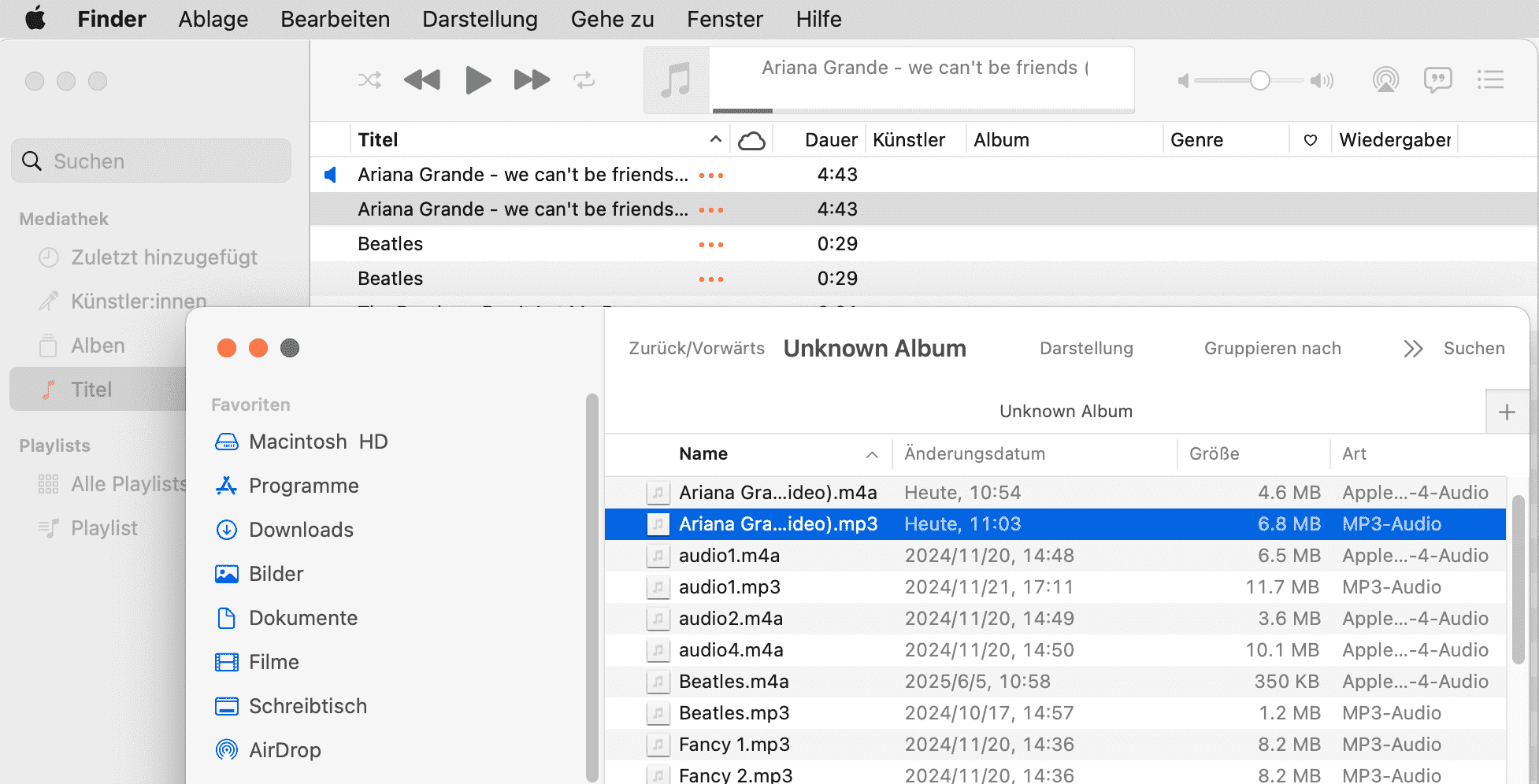Open the Ablage menu
The height and width of the screenshot is (784, 1539).
(x=213, y=19)
